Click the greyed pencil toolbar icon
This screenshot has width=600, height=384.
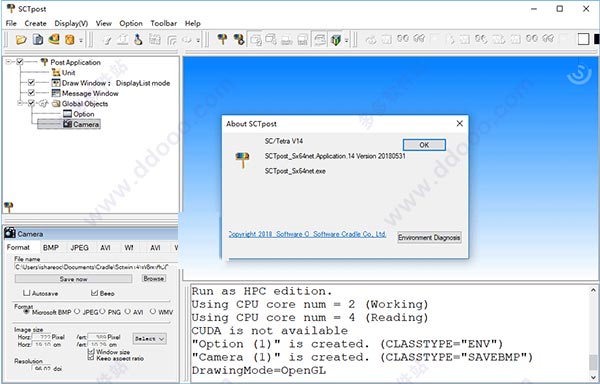(x=107, y=40)
